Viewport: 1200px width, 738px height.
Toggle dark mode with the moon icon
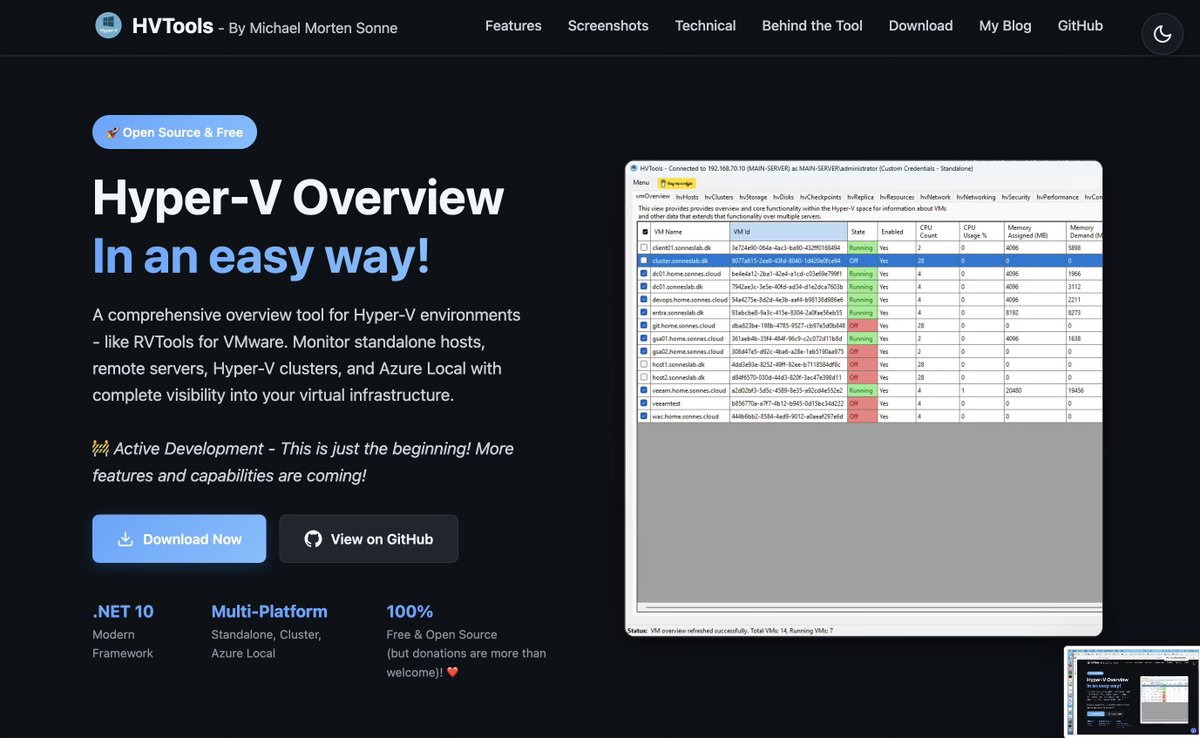pos(1162,34)
